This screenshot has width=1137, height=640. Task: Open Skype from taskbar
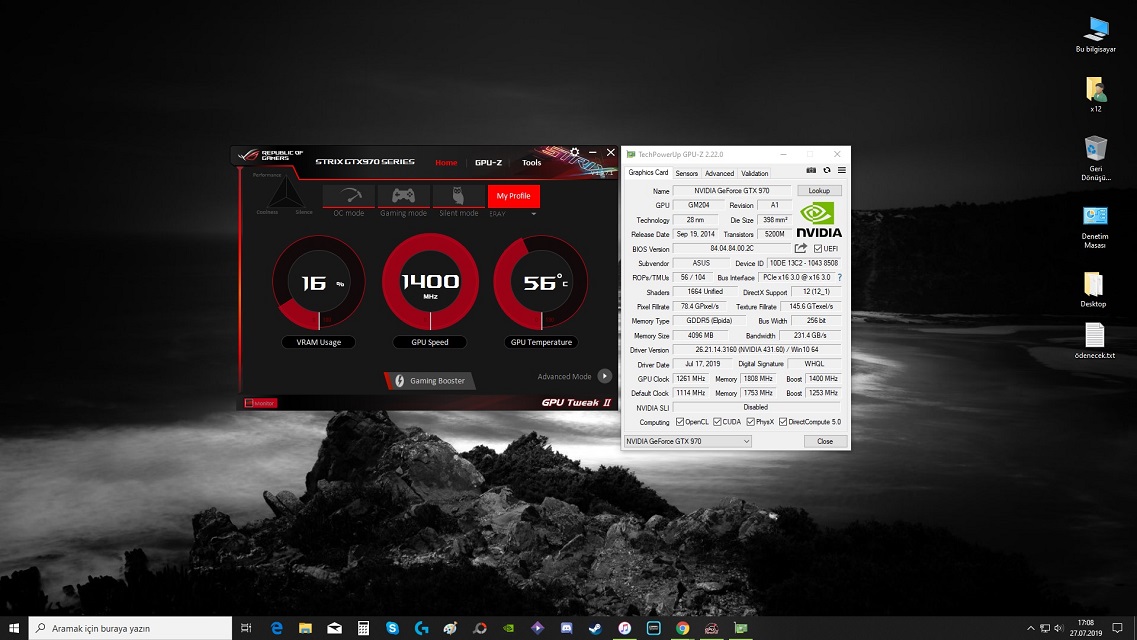(392, 628)
